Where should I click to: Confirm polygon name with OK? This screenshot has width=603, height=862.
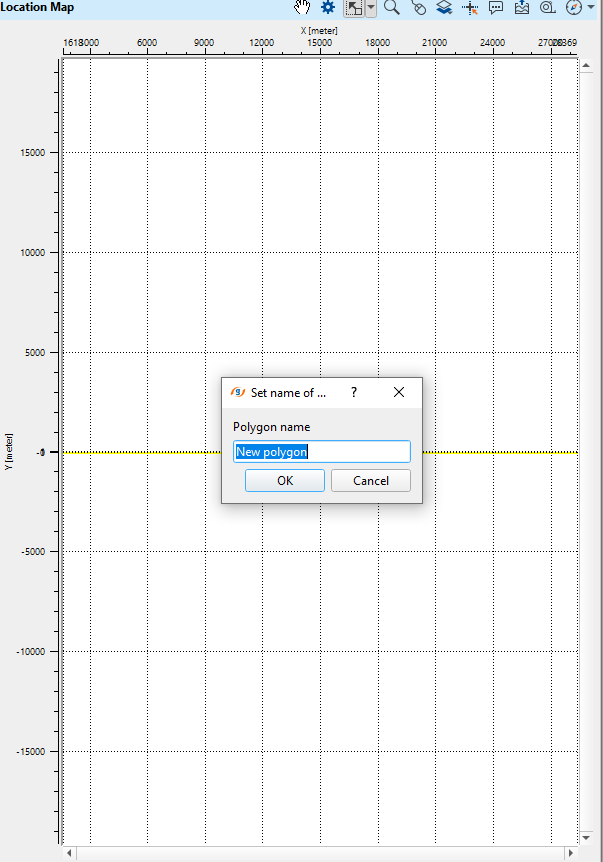pyautogui.click(x=285, y=480)
